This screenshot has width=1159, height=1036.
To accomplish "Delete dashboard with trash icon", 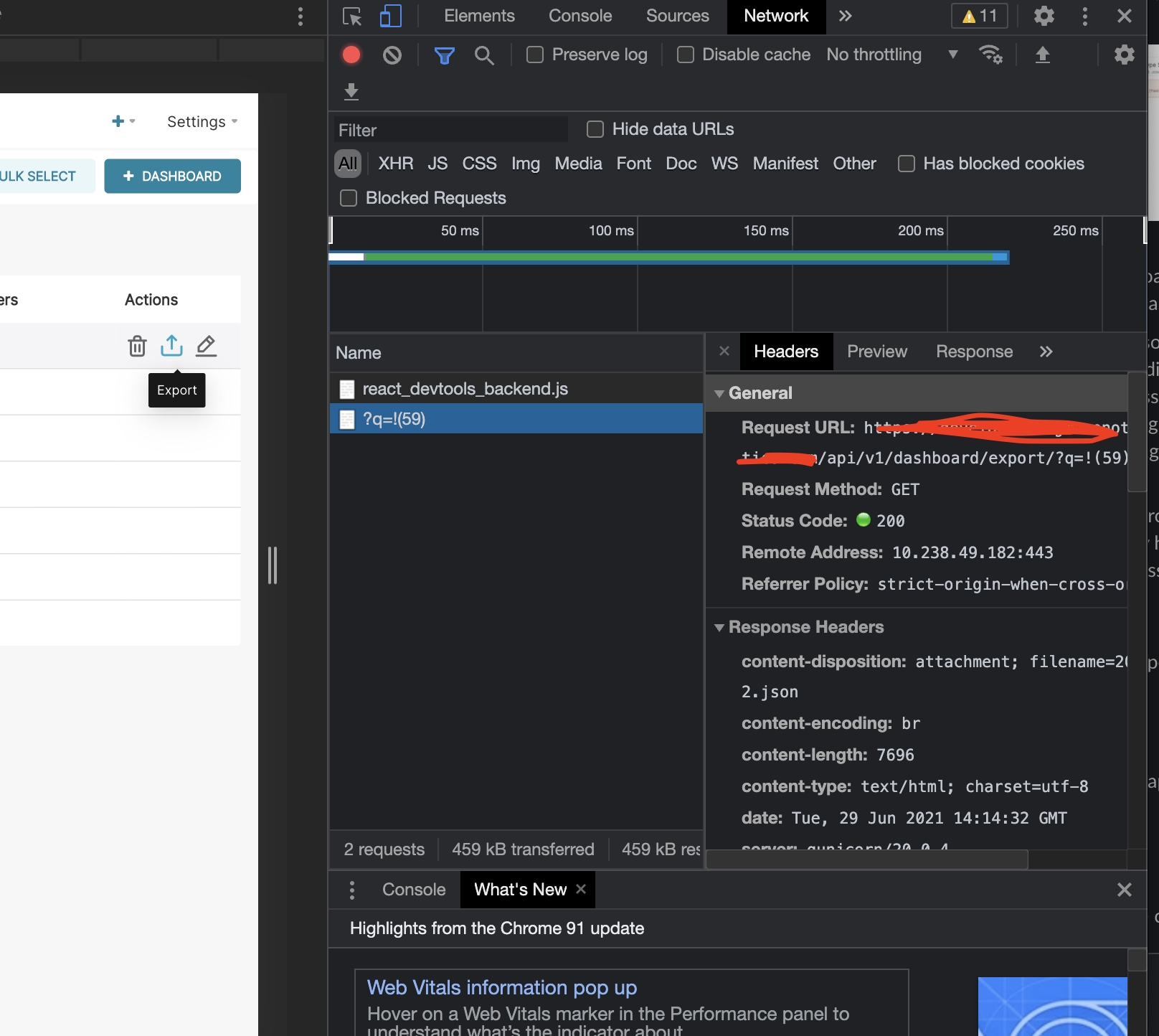I will (137, 346).
